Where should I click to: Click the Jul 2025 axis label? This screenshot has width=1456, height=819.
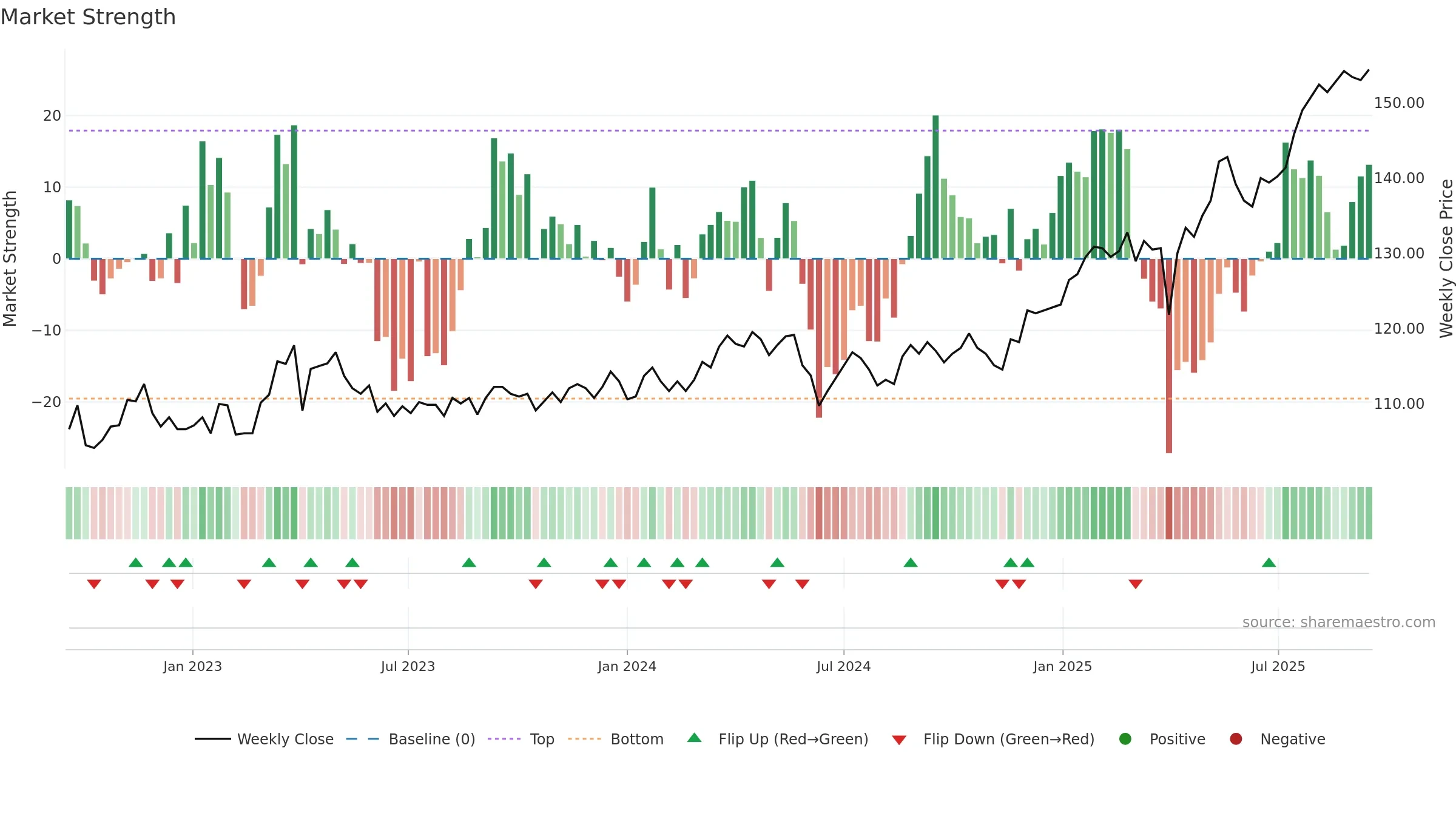pos(1278,666)
